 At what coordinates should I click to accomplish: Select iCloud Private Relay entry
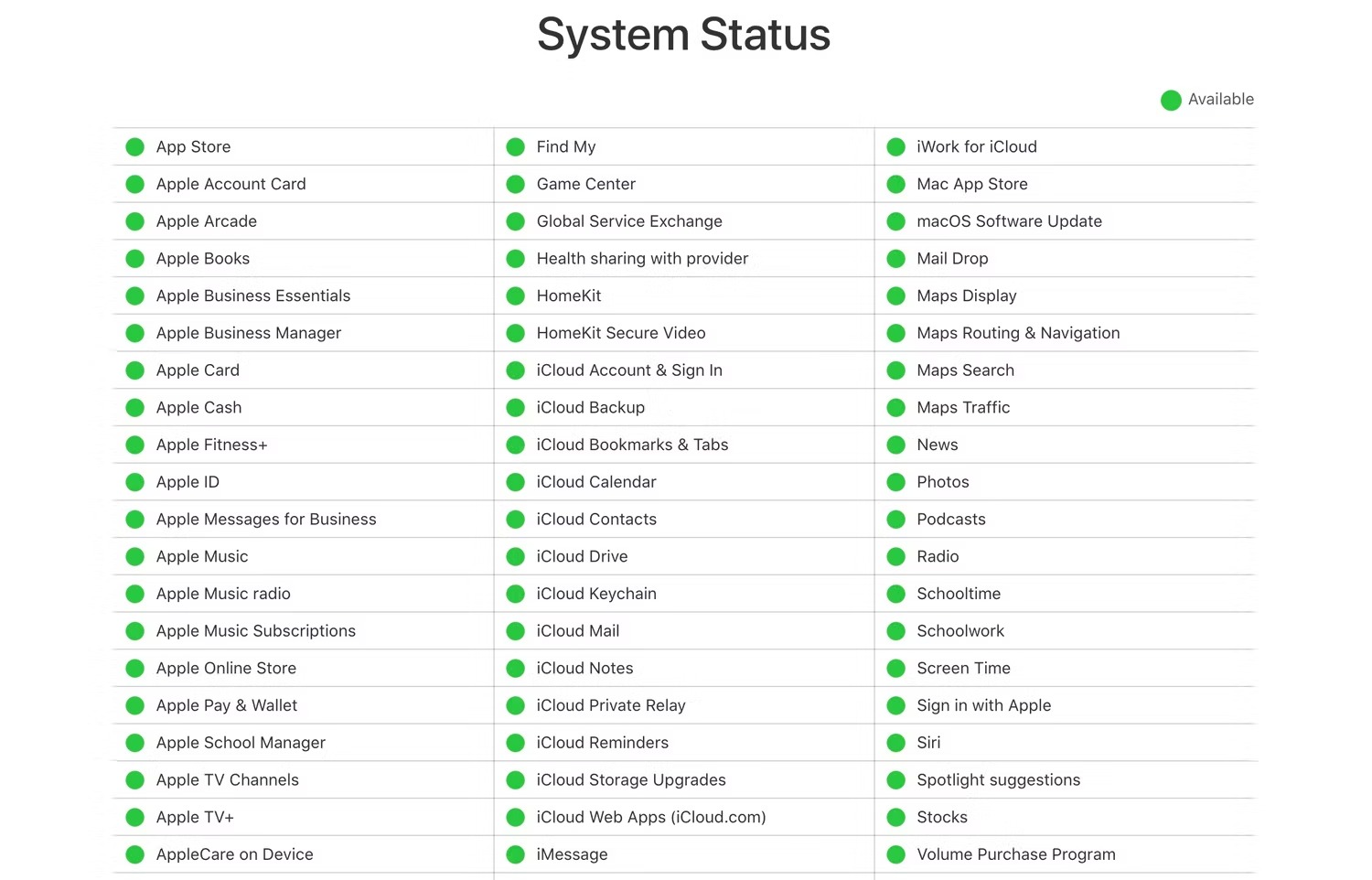coord(610,706)
